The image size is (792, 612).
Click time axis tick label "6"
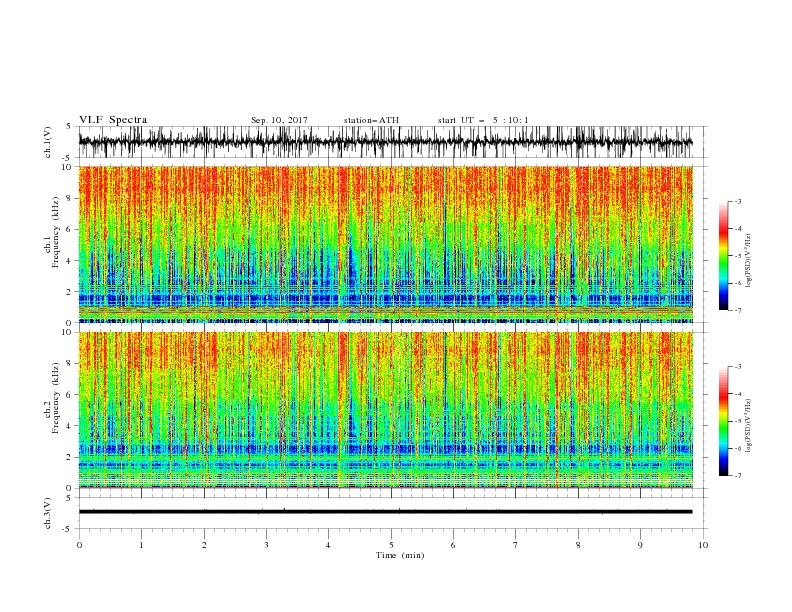tap(453, 545)
